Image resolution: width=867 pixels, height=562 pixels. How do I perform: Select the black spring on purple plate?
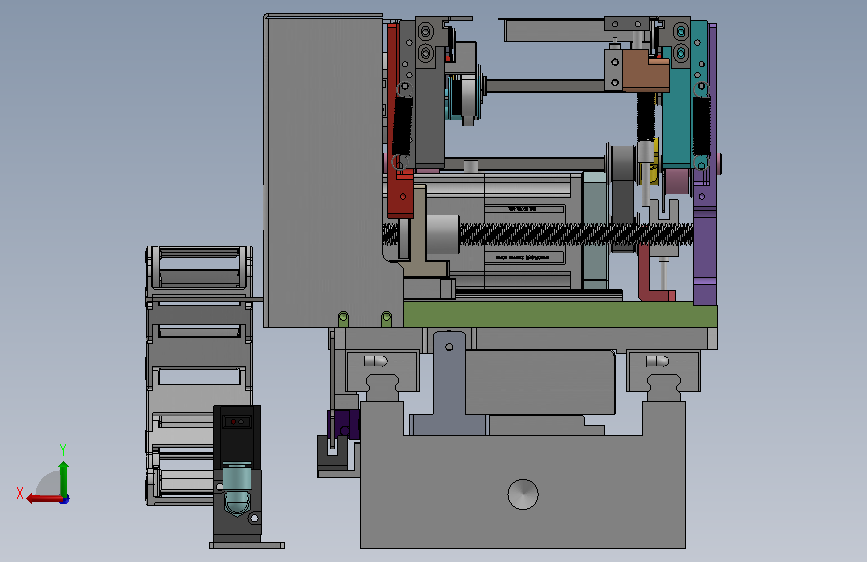point(701,126)
